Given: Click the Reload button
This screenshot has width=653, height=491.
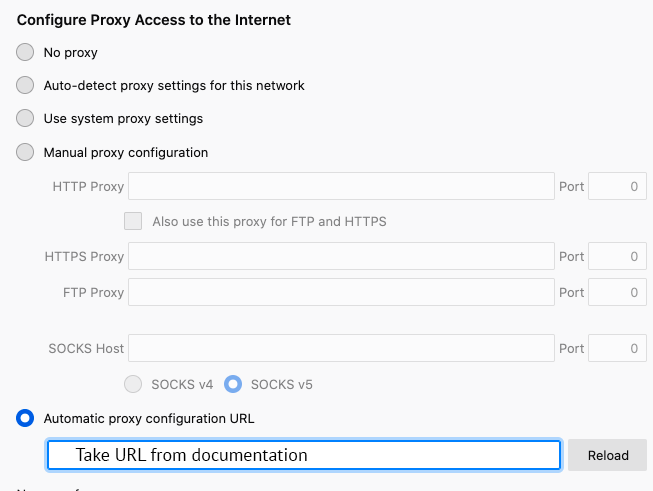Looking at the screenshot, I should point(608,455).
